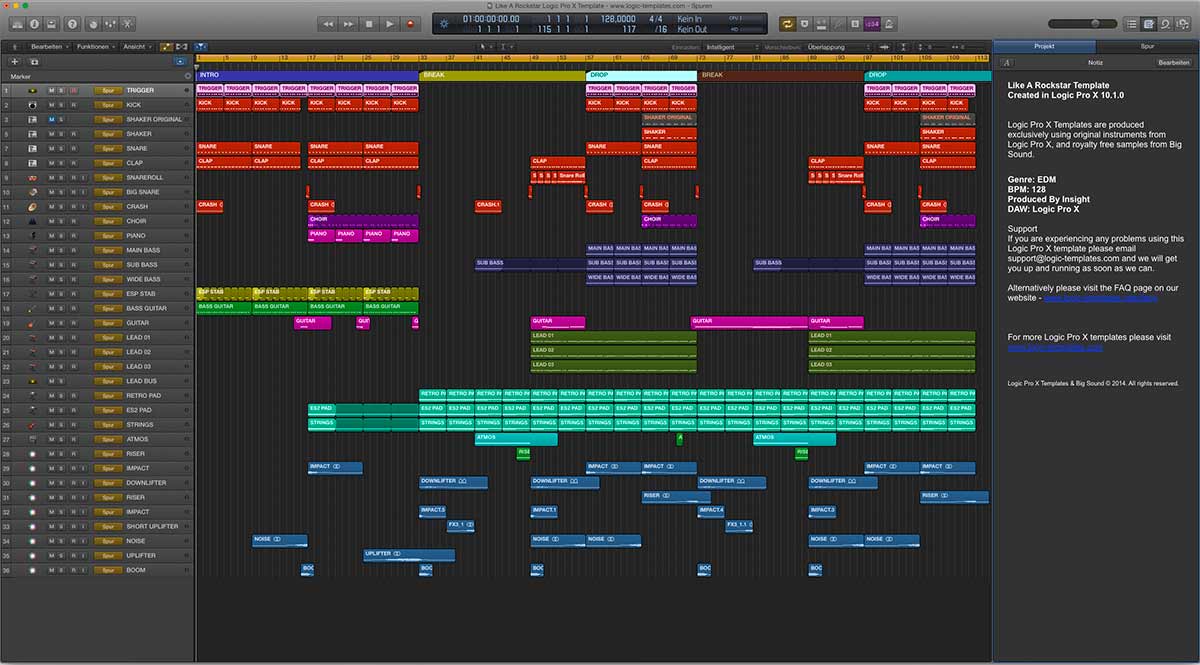Screen dimensions: 1200x665
Task: Toggle the global tracks button
Action: [x=180, y=61]
